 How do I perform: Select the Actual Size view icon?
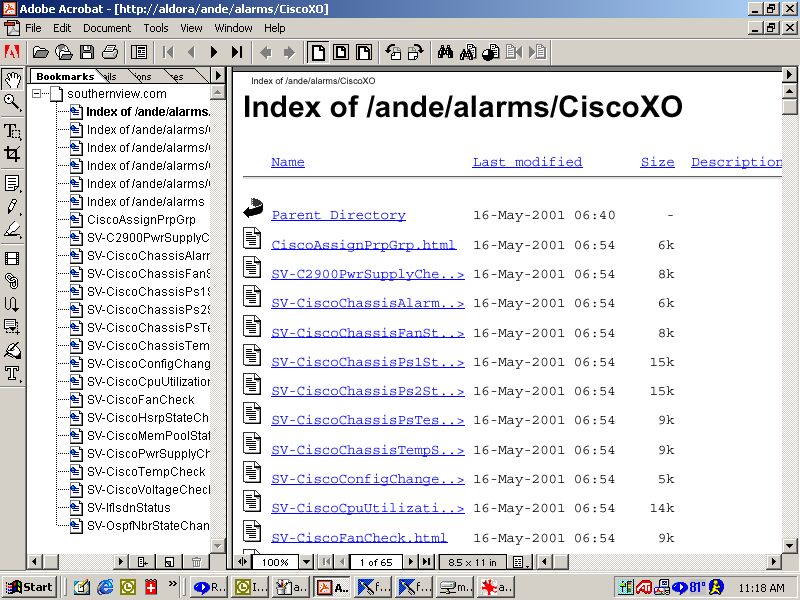318,52
